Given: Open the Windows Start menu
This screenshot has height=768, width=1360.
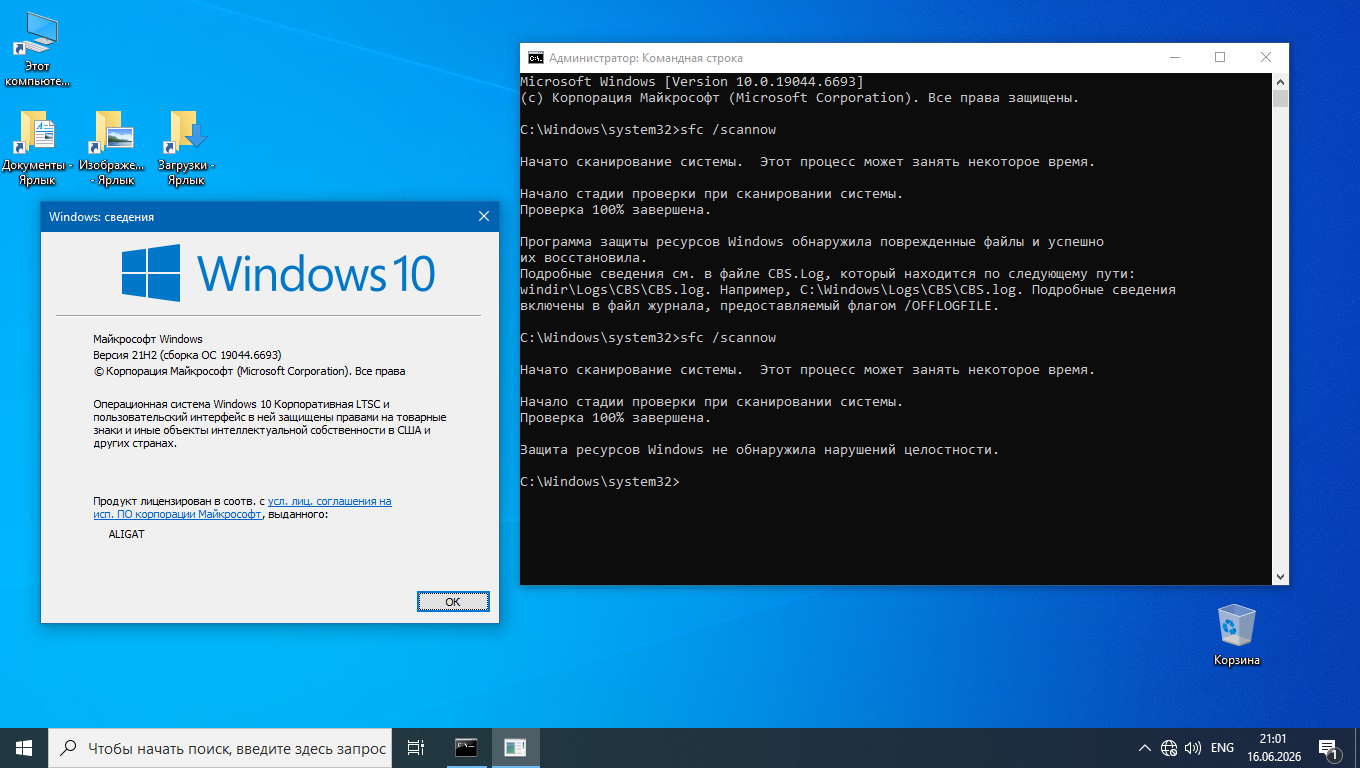Looking at the screenshot, I should point(24,747).
